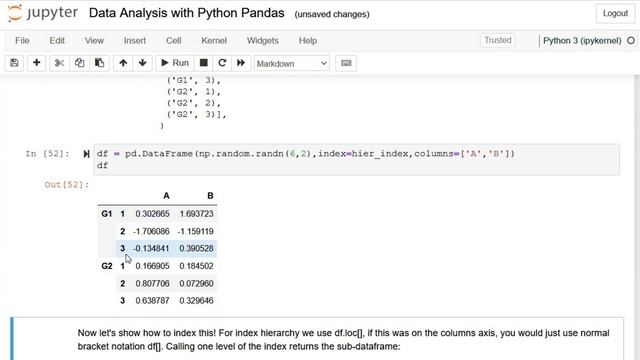This screenshot has height=360, width=640.
Task: Click the kernel idle status circle
Action: click(631, 40)
